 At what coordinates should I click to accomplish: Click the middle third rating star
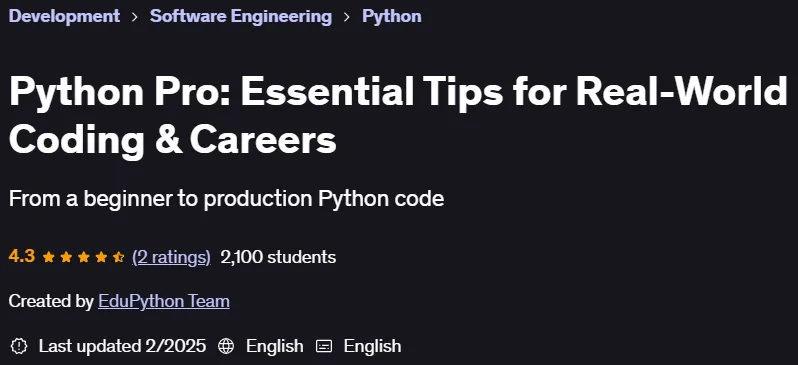coord(83,257)
